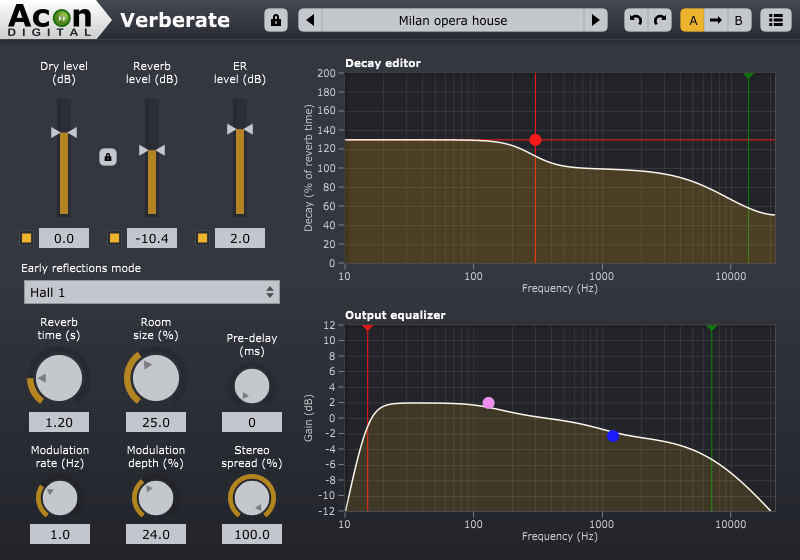Toggle the ER level enable square
The height and width of the screenshot is (560, 800).
[203, 238]
